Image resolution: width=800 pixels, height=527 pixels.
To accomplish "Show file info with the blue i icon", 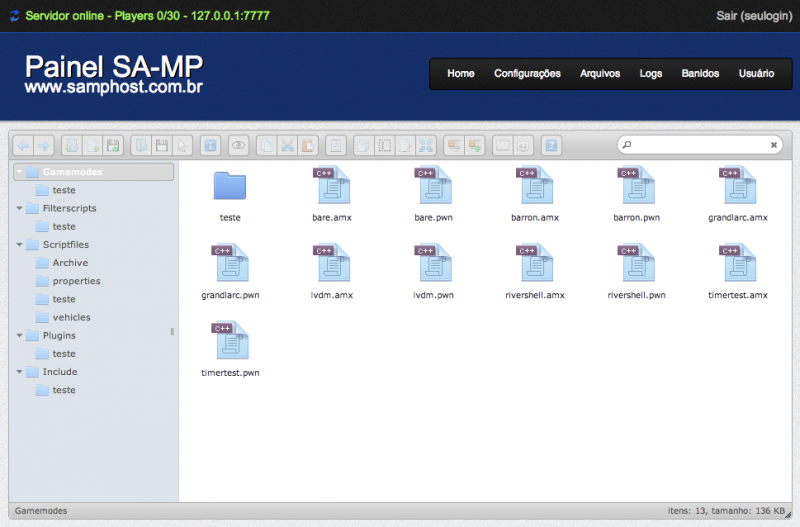I will coord(210,146).
